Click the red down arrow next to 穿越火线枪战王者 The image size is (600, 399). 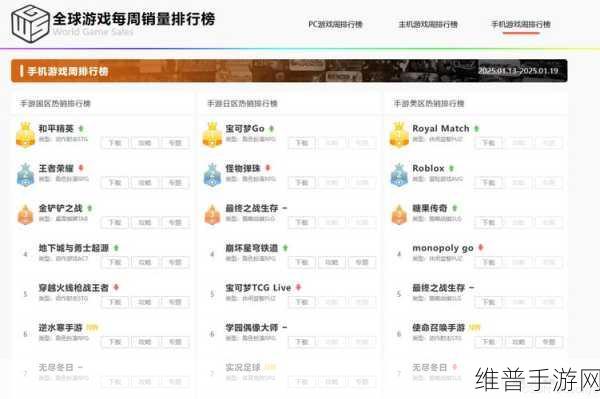point(116,287)
